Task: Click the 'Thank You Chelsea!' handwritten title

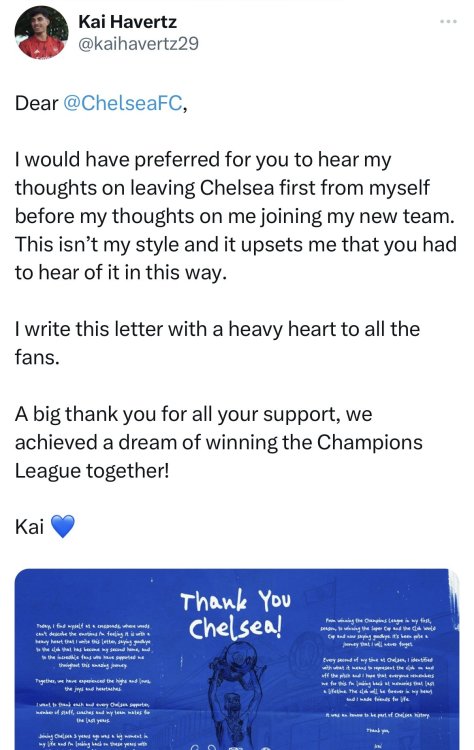Action: click(x=235, y=616)
